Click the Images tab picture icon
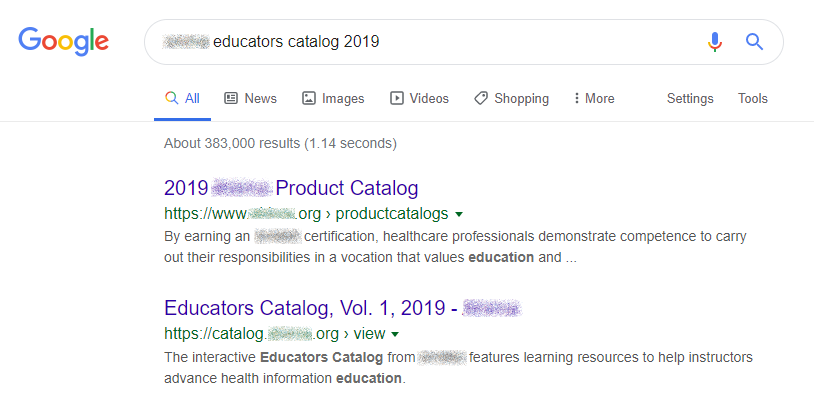Screen dimensions: 814x400 309,98
